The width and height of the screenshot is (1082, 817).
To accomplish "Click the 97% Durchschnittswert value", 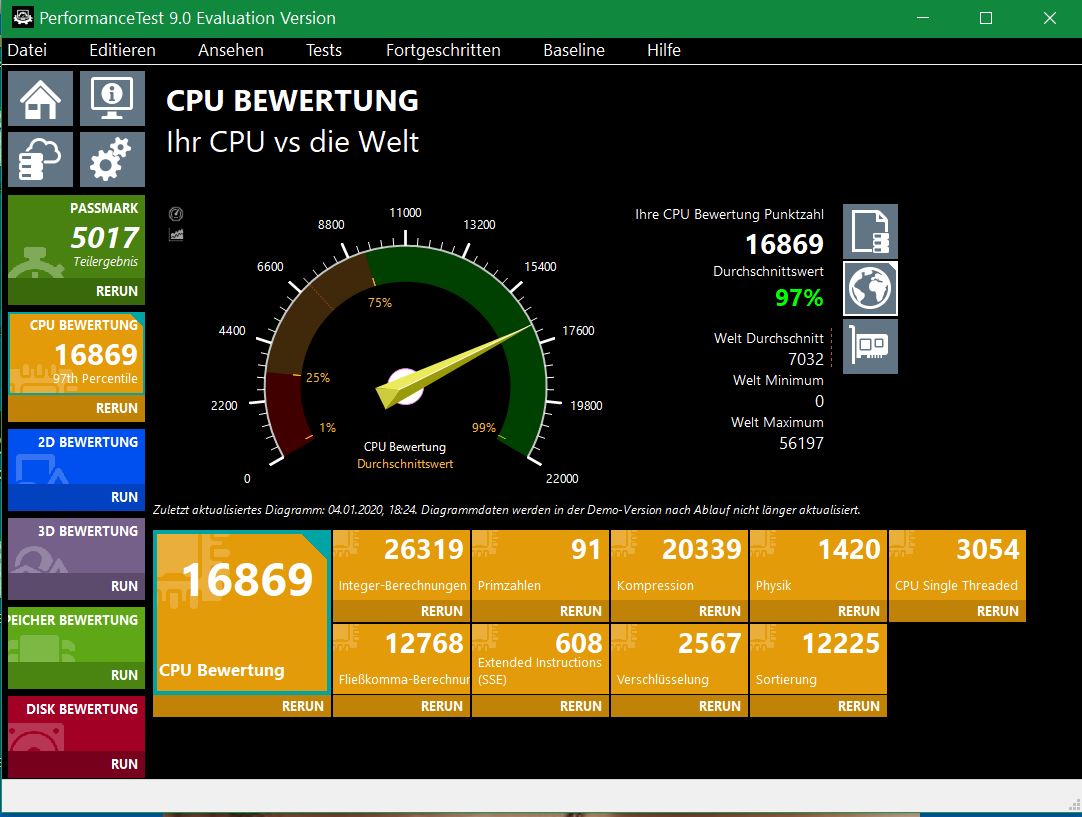I will point(798,298).
